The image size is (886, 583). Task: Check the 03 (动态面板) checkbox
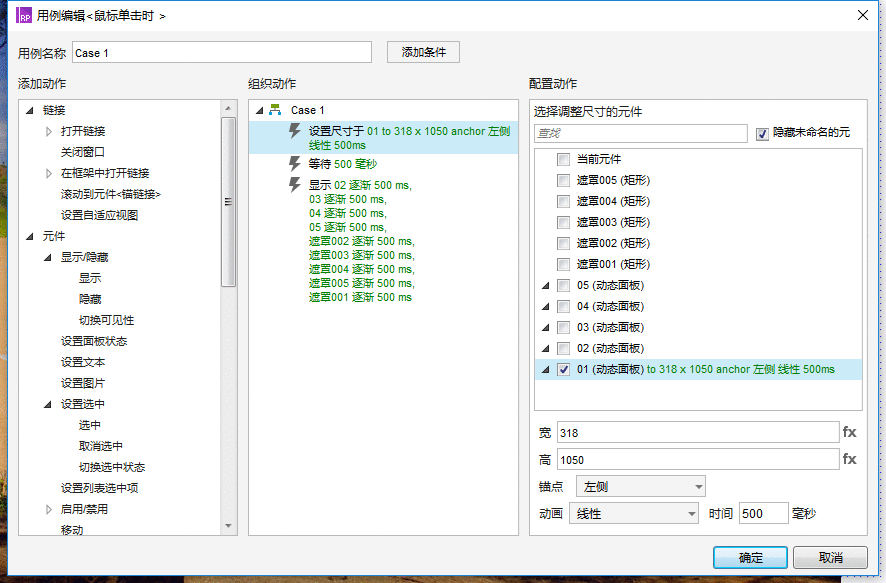tap(563, 327)
